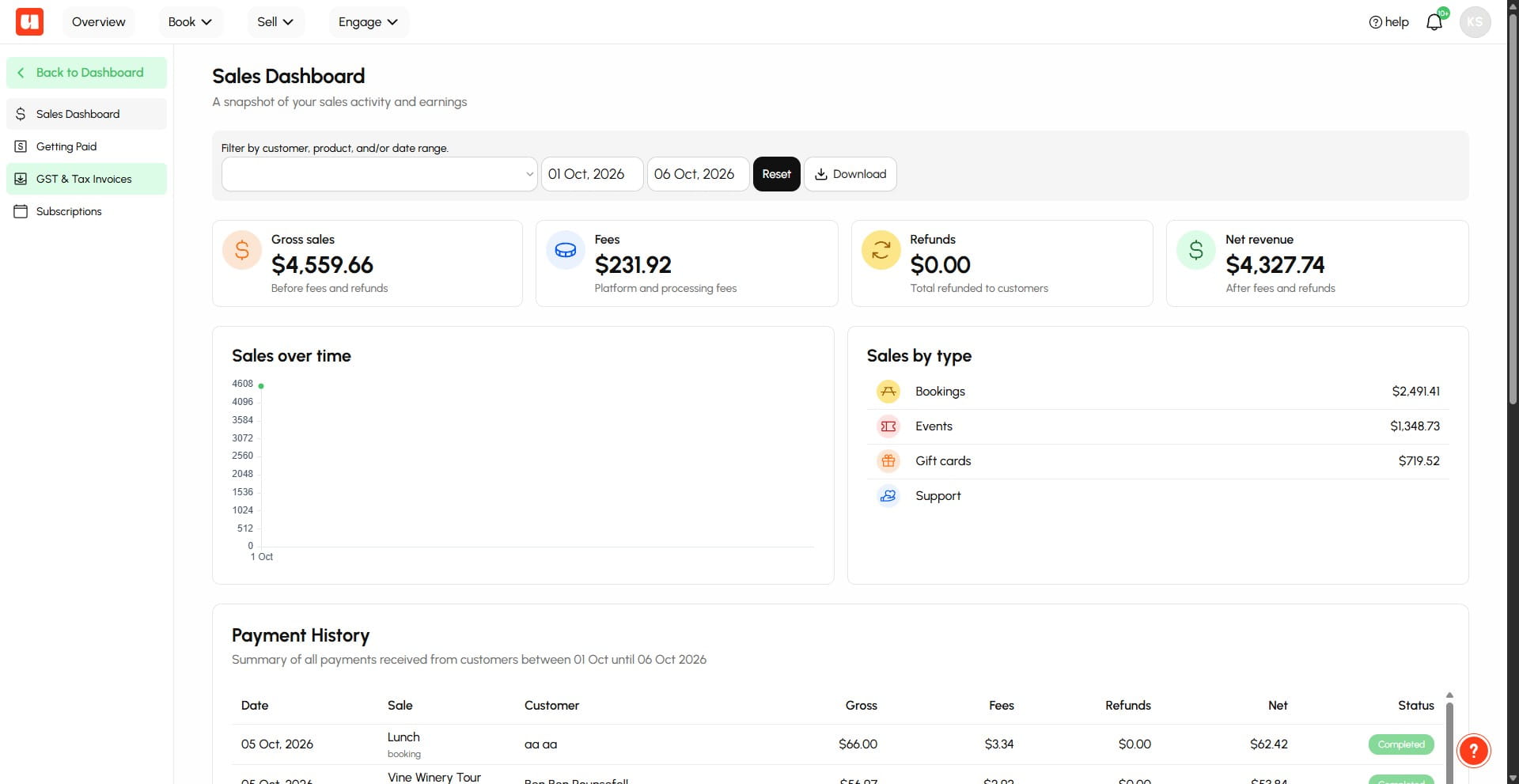
Task: Click the Status column header
Action: pos(1415,706)
